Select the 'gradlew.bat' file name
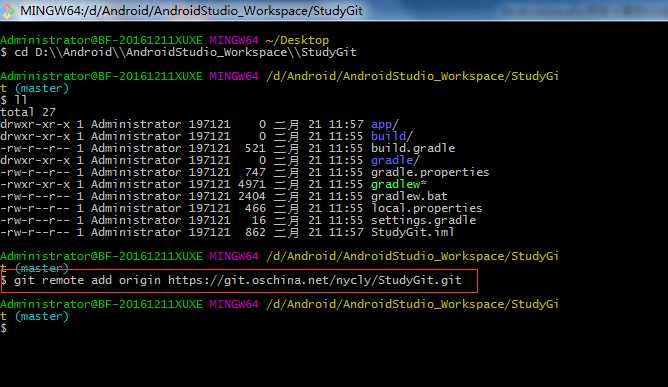This screenshot has height=387, width=668. tap(409, 196)
